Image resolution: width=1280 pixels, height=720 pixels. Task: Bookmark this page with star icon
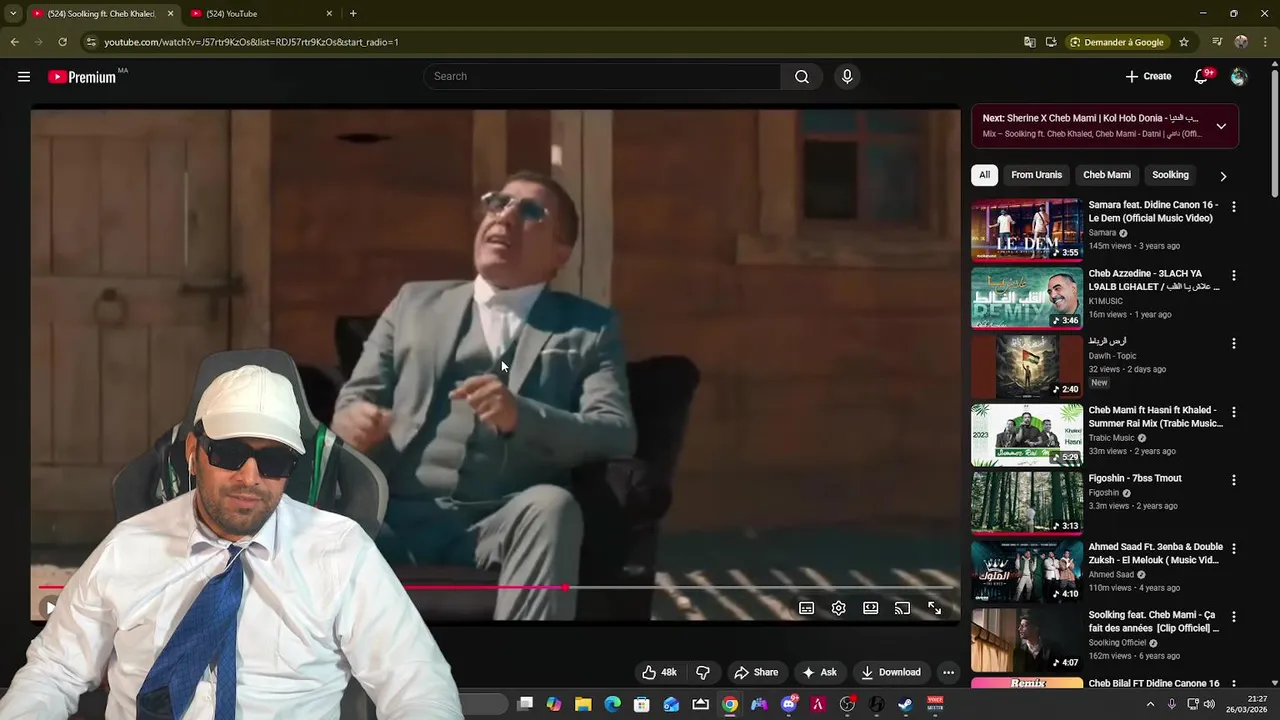1184,42
